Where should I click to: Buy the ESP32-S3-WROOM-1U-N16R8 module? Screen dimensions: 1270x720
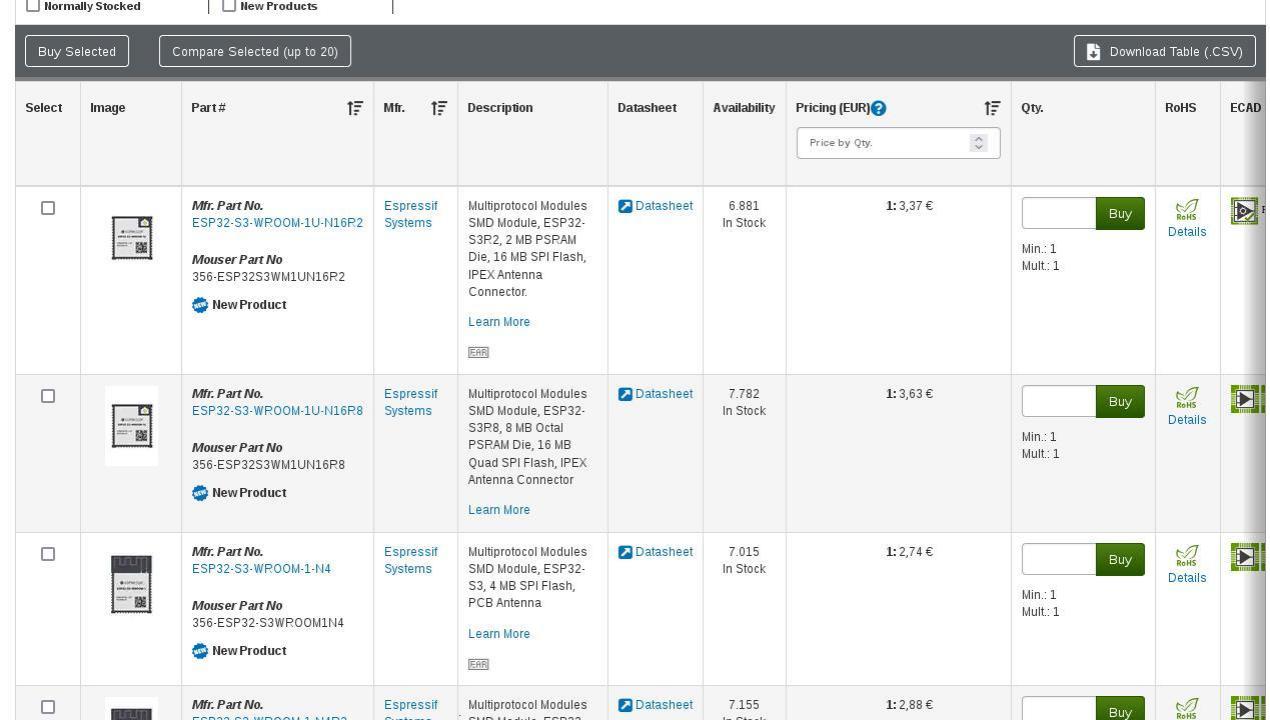(x=1120, y=401)
